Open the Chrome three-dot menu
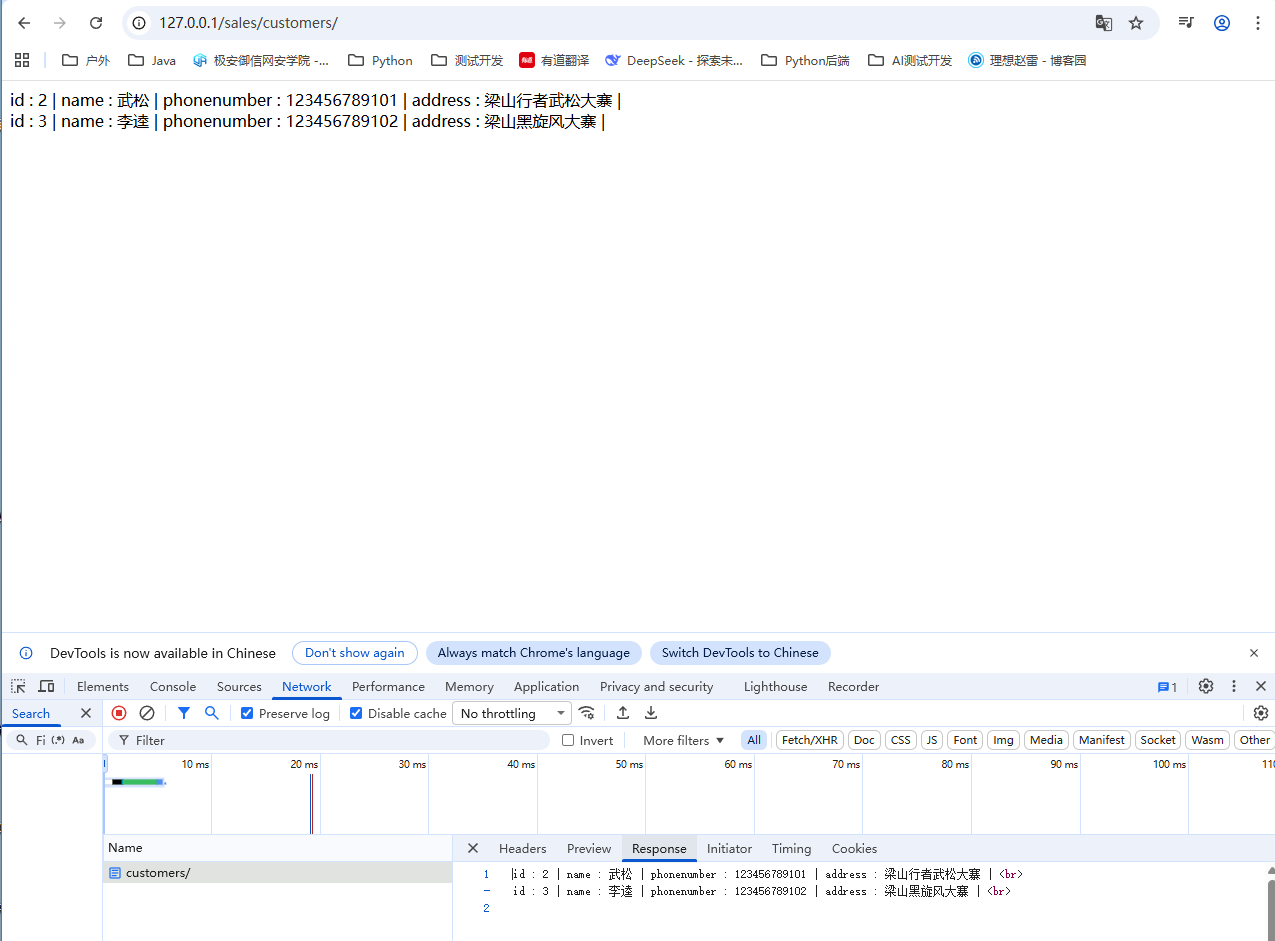 1257,23
